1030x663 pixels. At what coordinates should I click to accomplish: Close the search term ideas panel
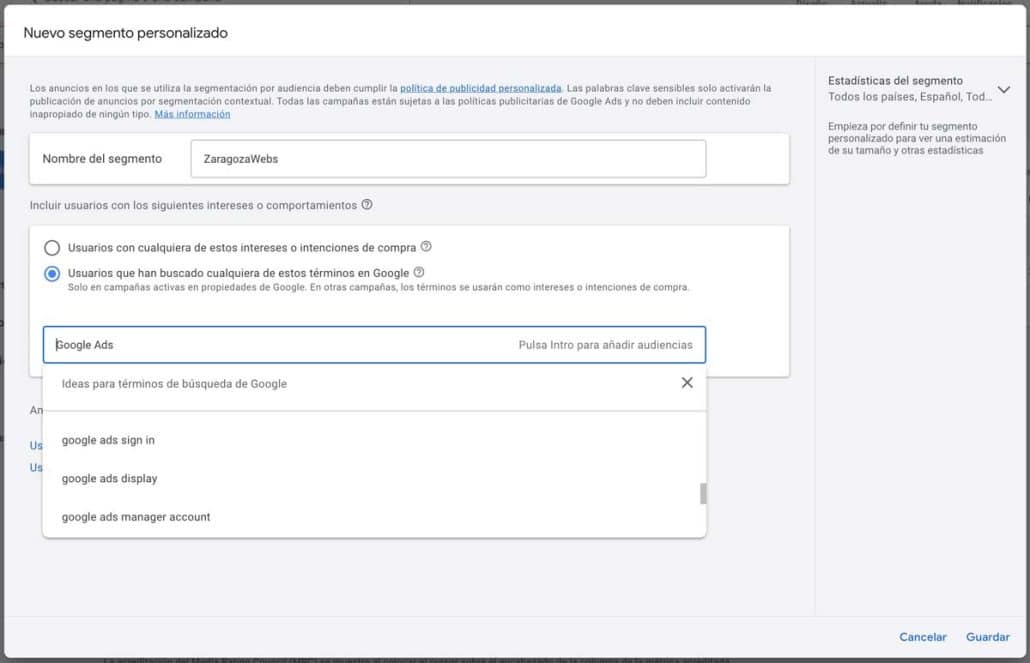tap(687, 383)
